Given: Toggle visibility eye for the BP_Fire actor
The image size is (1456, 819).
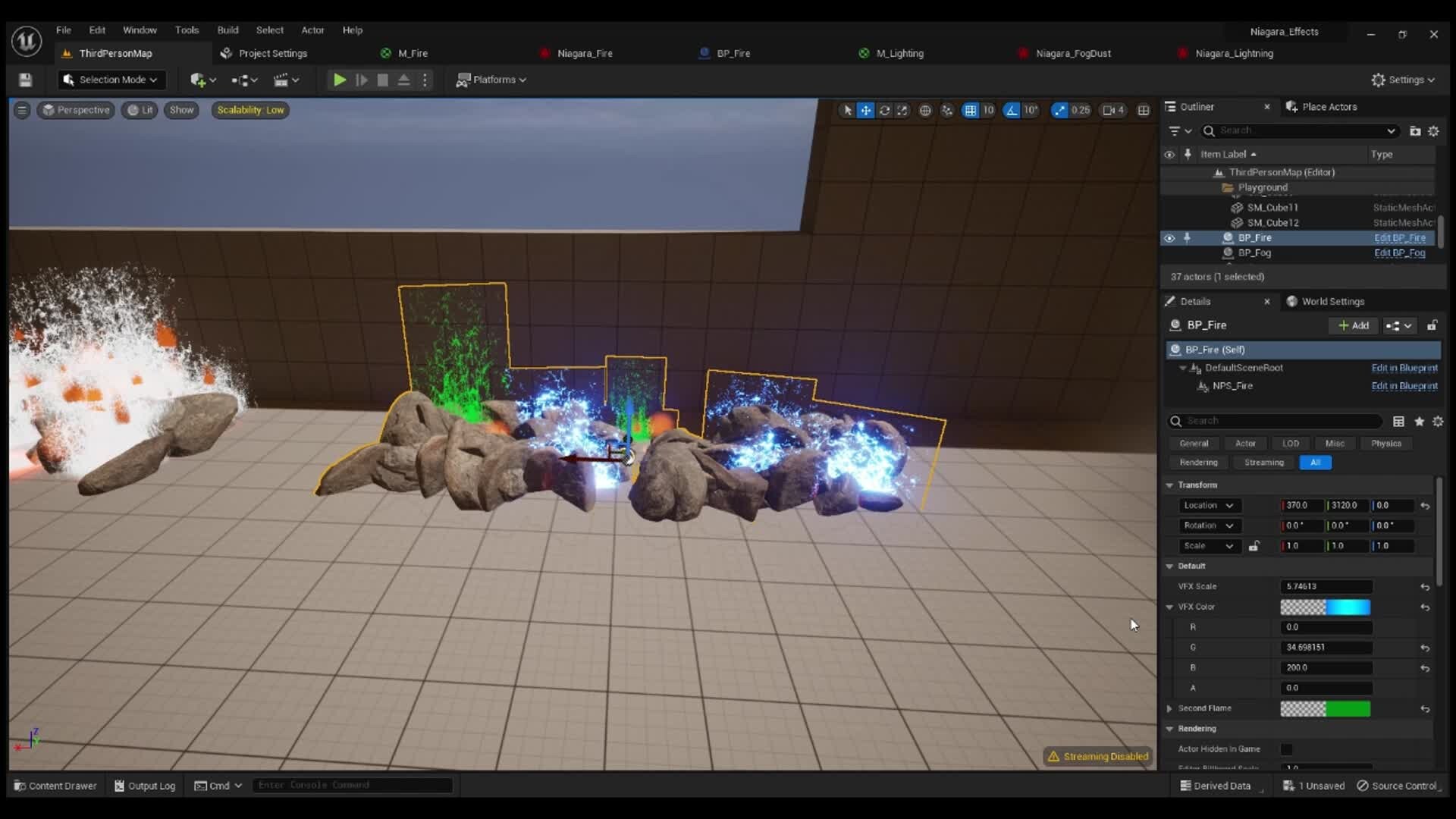Looking at the screenshot, I should click(1169, 238).
